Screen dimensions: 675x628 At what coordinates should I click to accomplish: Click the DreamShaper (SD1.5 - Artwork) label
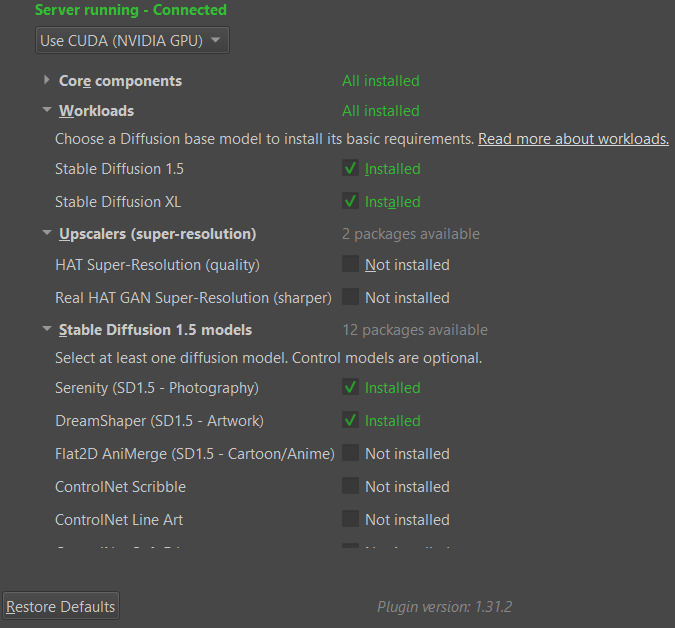coord(159,421)
